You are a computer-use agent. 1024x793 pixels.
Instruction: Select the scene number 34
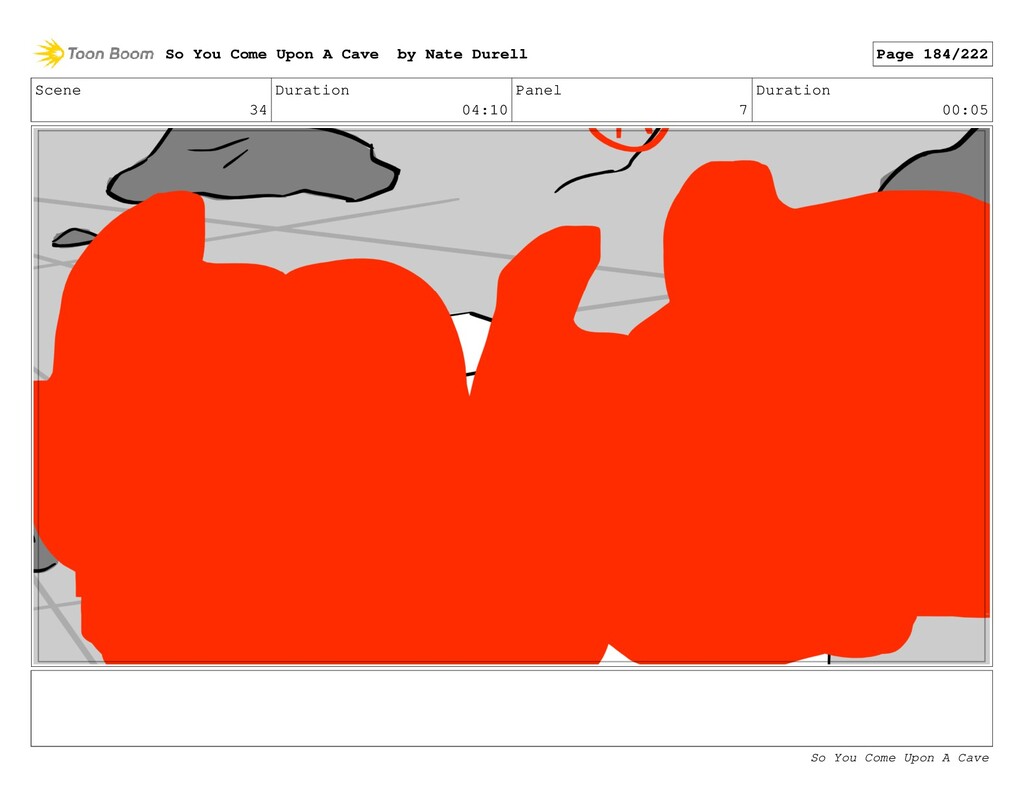(x=258, y=110)
